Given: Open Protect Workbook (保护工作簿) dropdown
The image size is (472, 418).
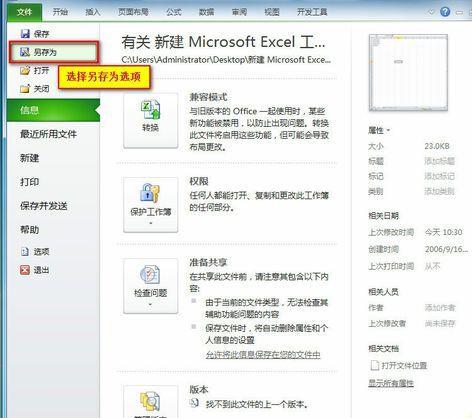Looking at the screenshot, I should pos(151,205).
